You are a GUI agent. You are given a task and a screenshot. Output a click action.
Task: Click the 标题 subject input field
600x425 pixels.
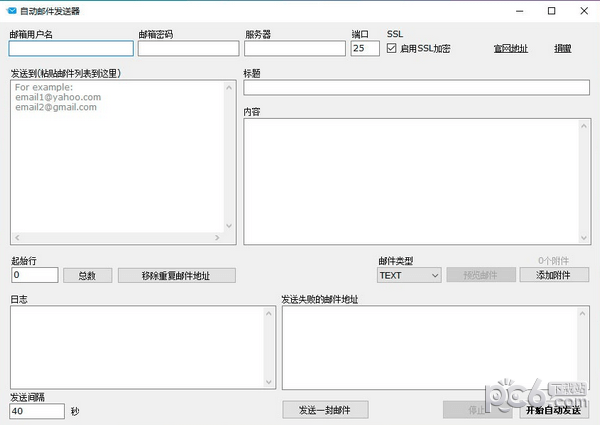coord(416,88)
